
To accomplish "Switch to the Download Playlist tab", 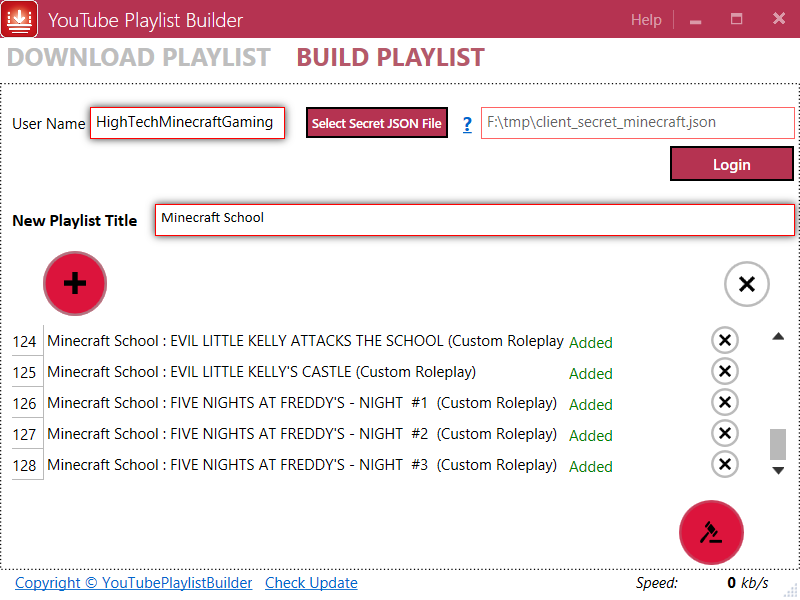I will pos(138,57).
